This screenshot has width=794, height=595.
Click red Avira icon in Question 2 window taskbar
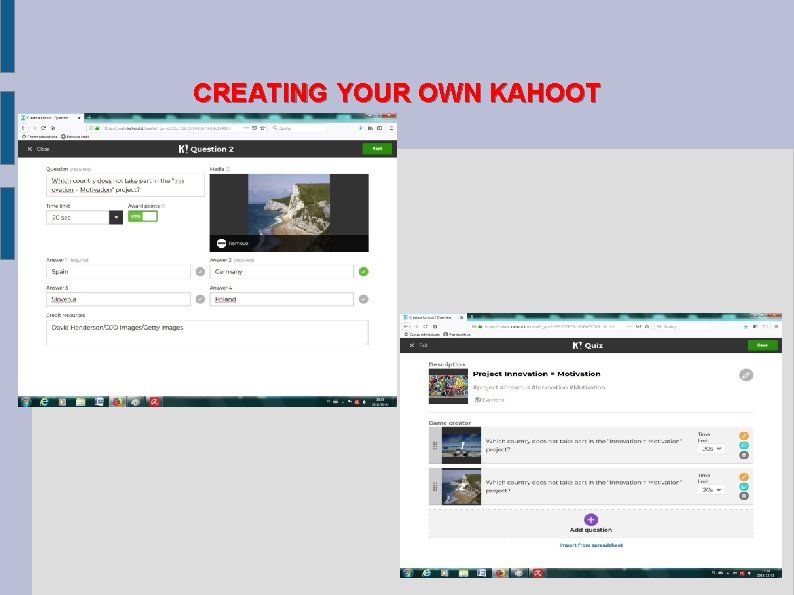point(154,402)
